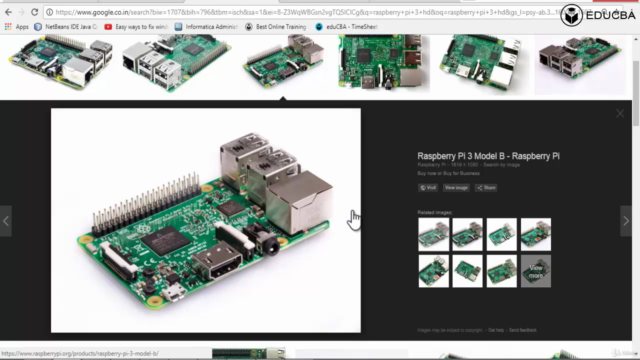Select the fourth top-down Raspberry Pi thumbnail
This screenshot has height=360, width=640.
point(384,62)
